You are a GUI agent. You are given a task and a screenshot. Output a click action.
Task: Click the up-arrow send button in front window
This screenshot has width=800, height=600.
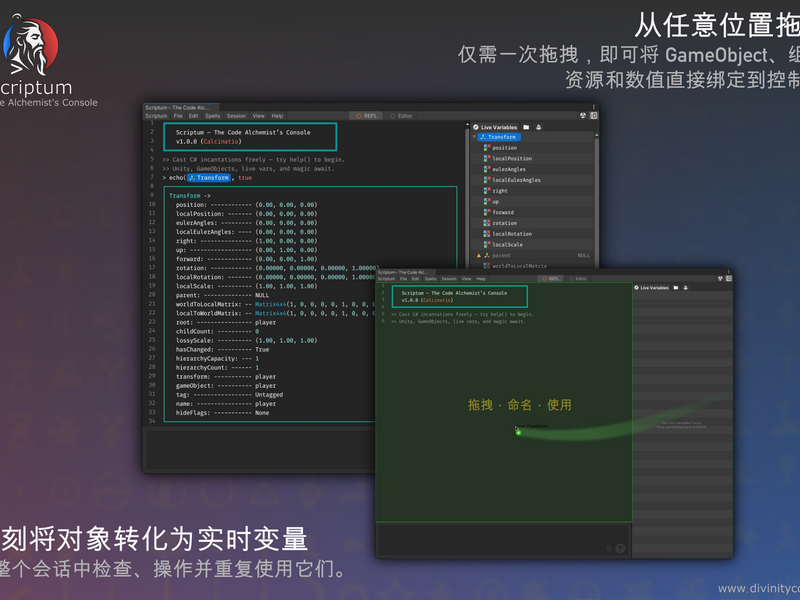click(x=620, y=548)
